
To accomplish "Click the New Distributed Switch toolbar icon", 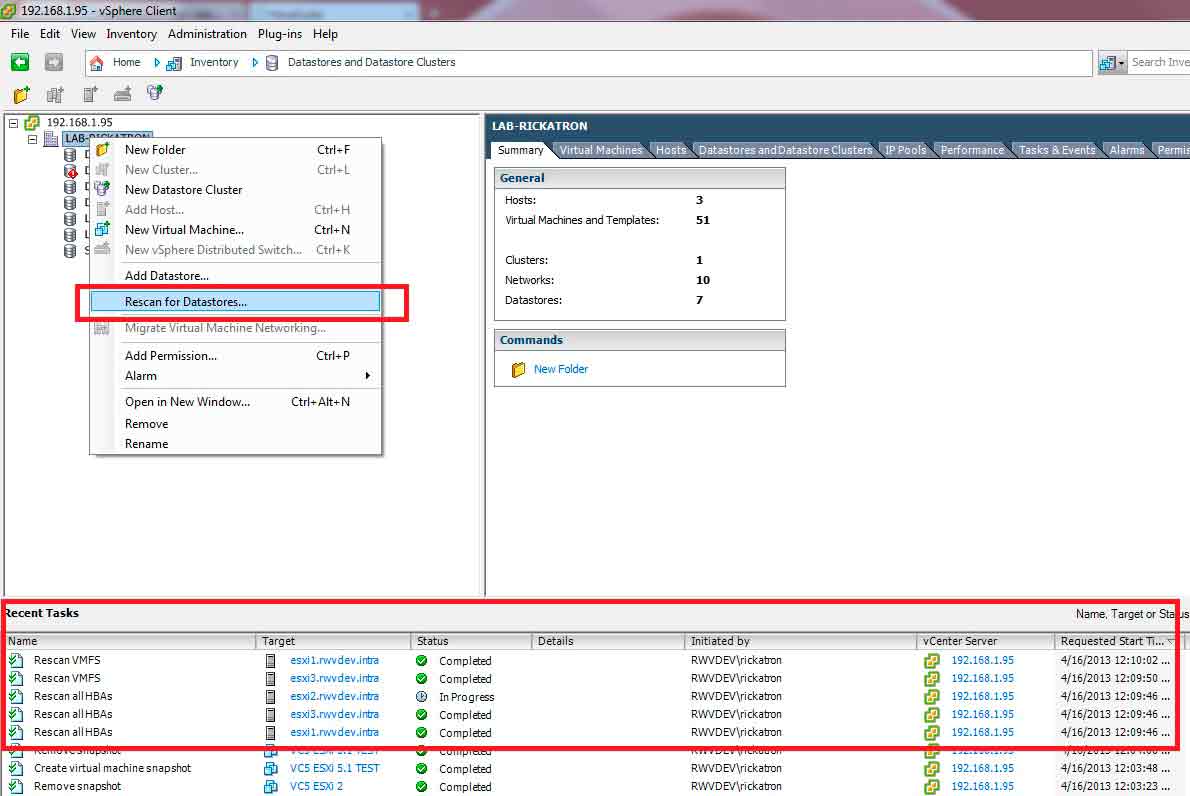I will click(122, 94).
